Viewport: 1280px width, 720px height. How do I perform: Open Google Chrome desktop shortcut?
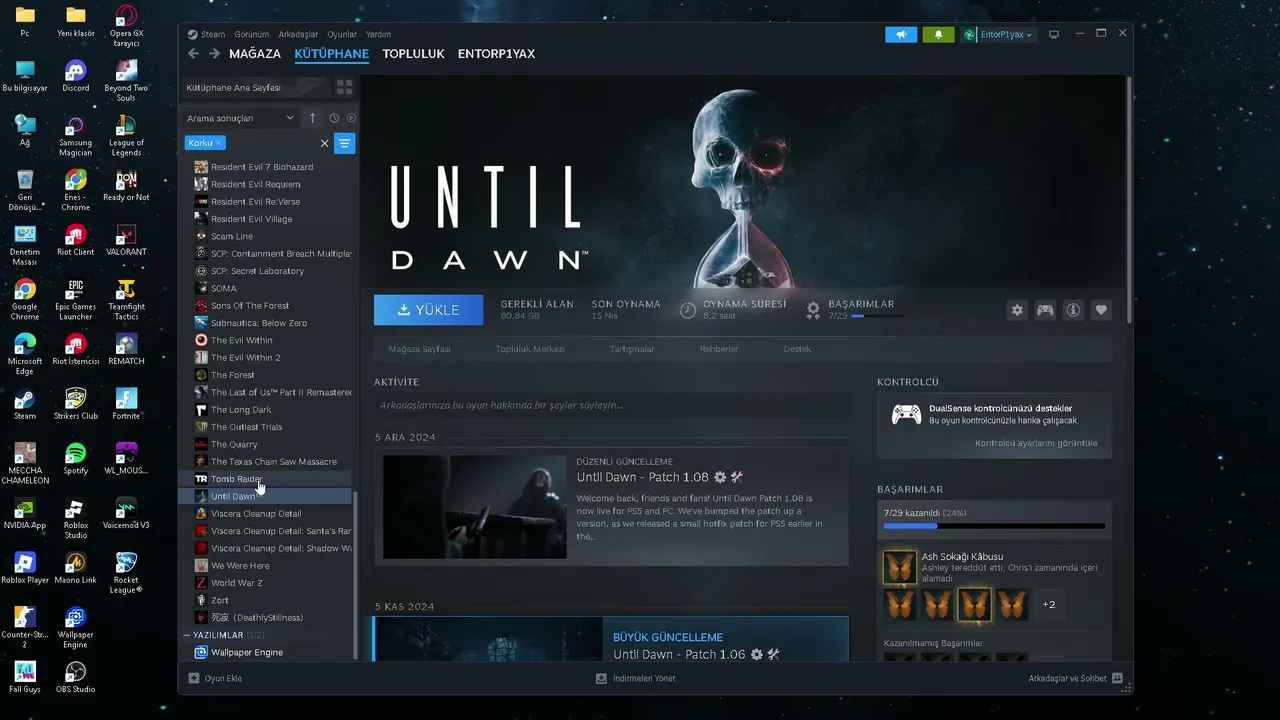point(25,300)
